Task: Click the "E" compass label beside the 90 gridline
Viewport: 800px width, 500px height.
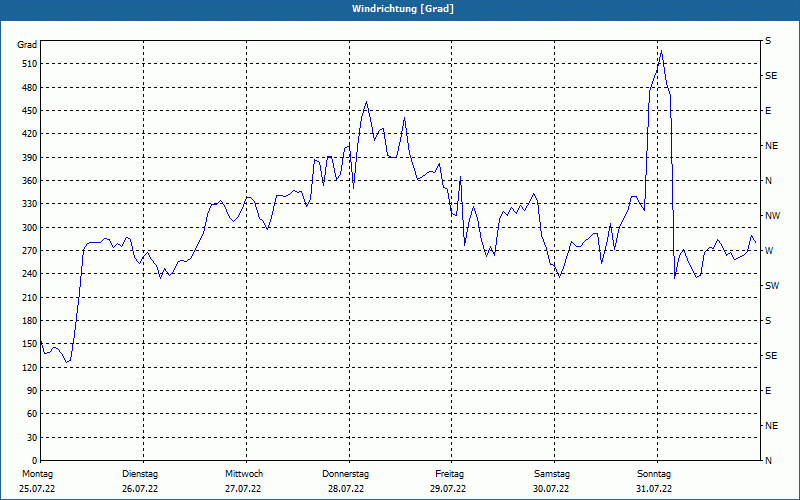Action: click(768, 391)
